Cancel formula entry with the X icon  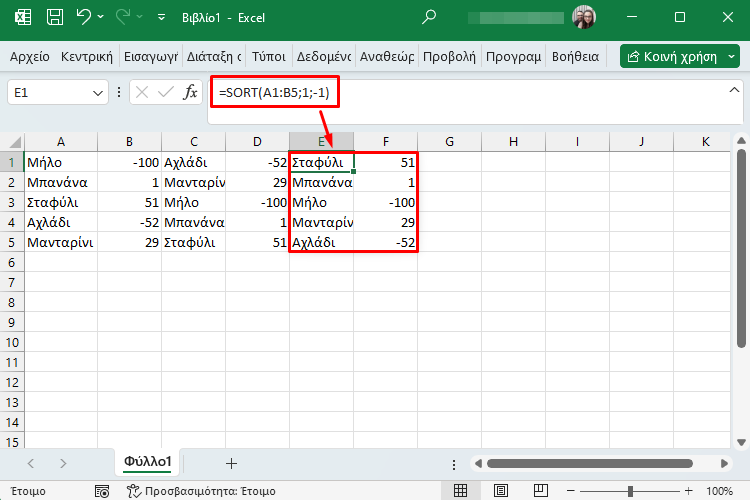pyautogui.click(x=142, y=92)
